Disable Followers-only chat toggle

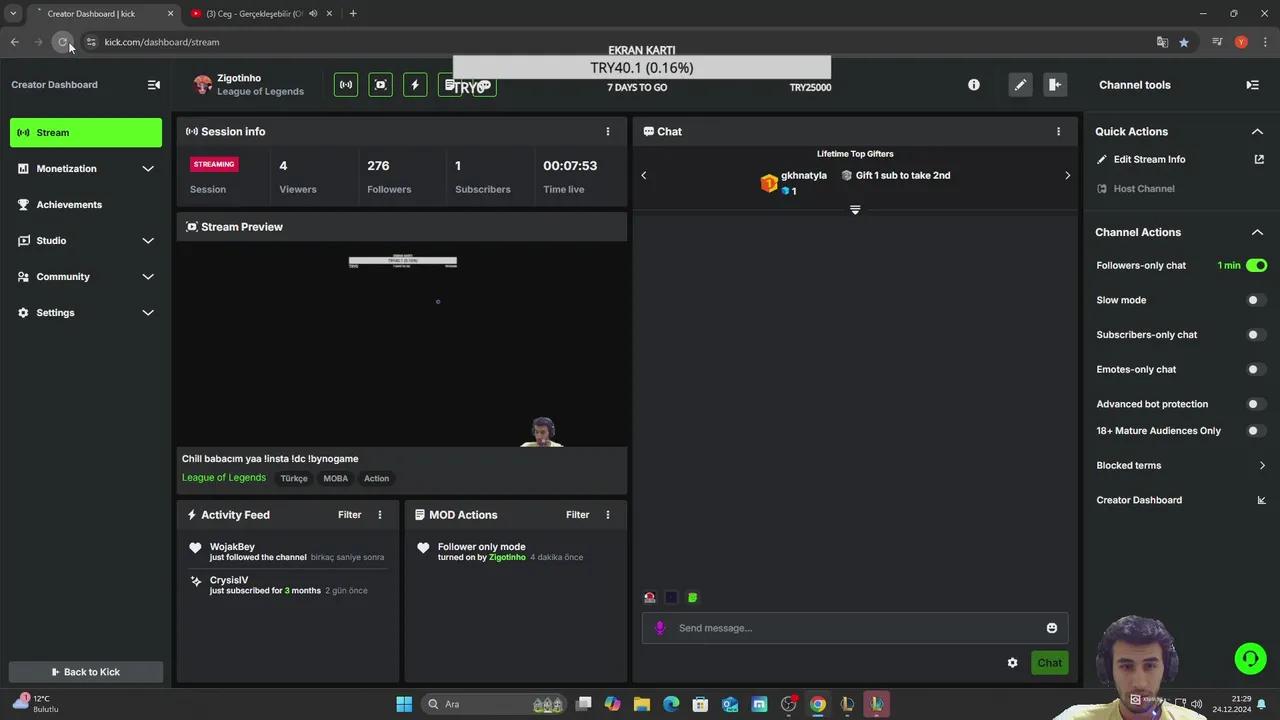point(1257,265)
